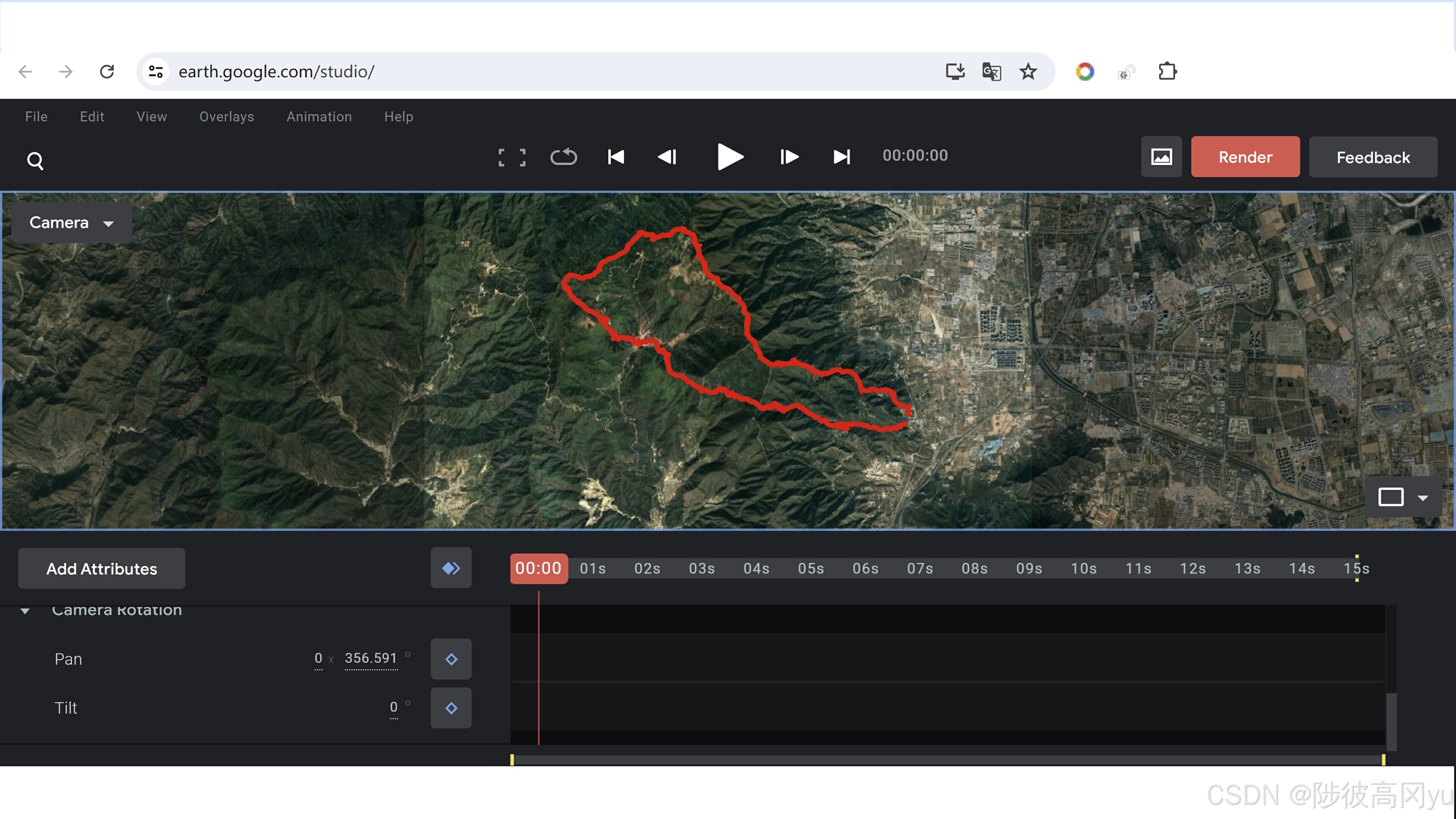Image resolution: width=1456 pixels, height=819 pixels.
Task: Click the Add Attributes button
Action: coord(102,568)
